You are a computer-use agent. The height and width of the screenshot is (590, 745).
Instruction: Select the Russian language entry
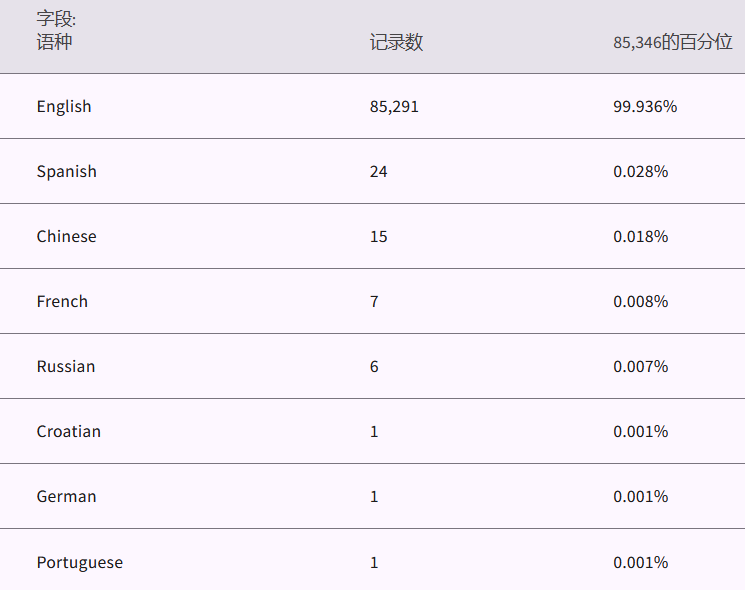(x=66, y=366)
